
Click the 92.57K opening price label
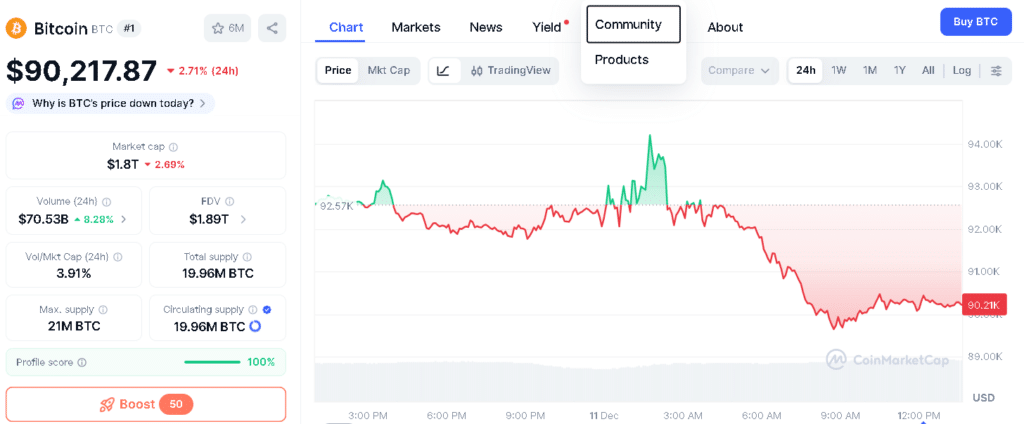click(x=336, y=206)
